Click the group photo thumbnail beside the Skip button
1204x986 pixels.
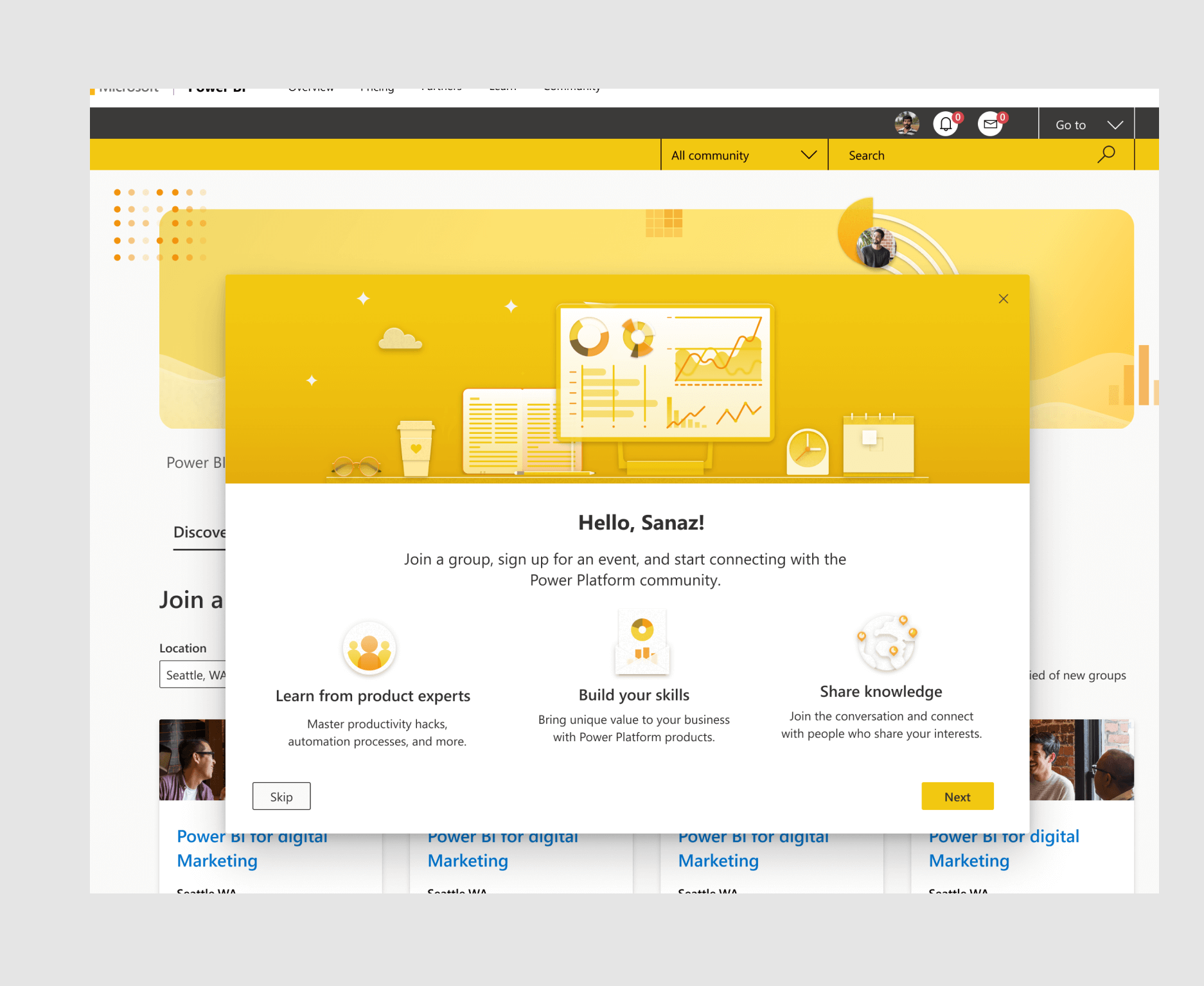pos(192,760)
